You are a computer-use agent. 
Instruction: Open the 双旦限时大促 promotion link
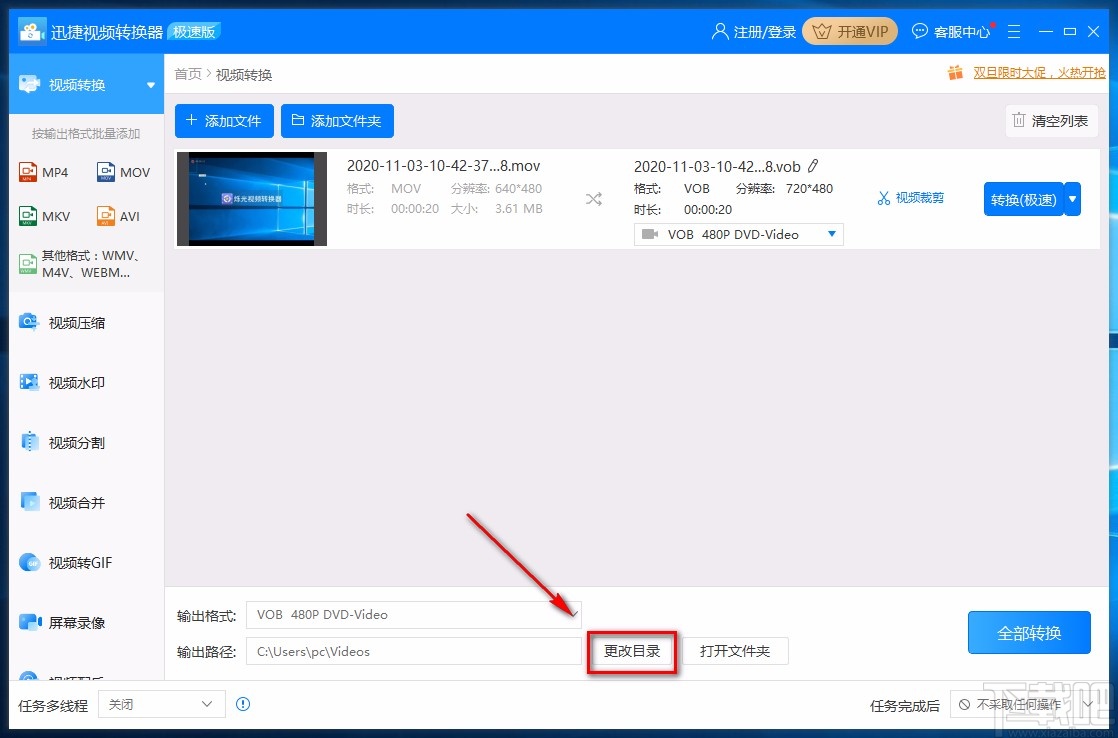pos(1039,72)
